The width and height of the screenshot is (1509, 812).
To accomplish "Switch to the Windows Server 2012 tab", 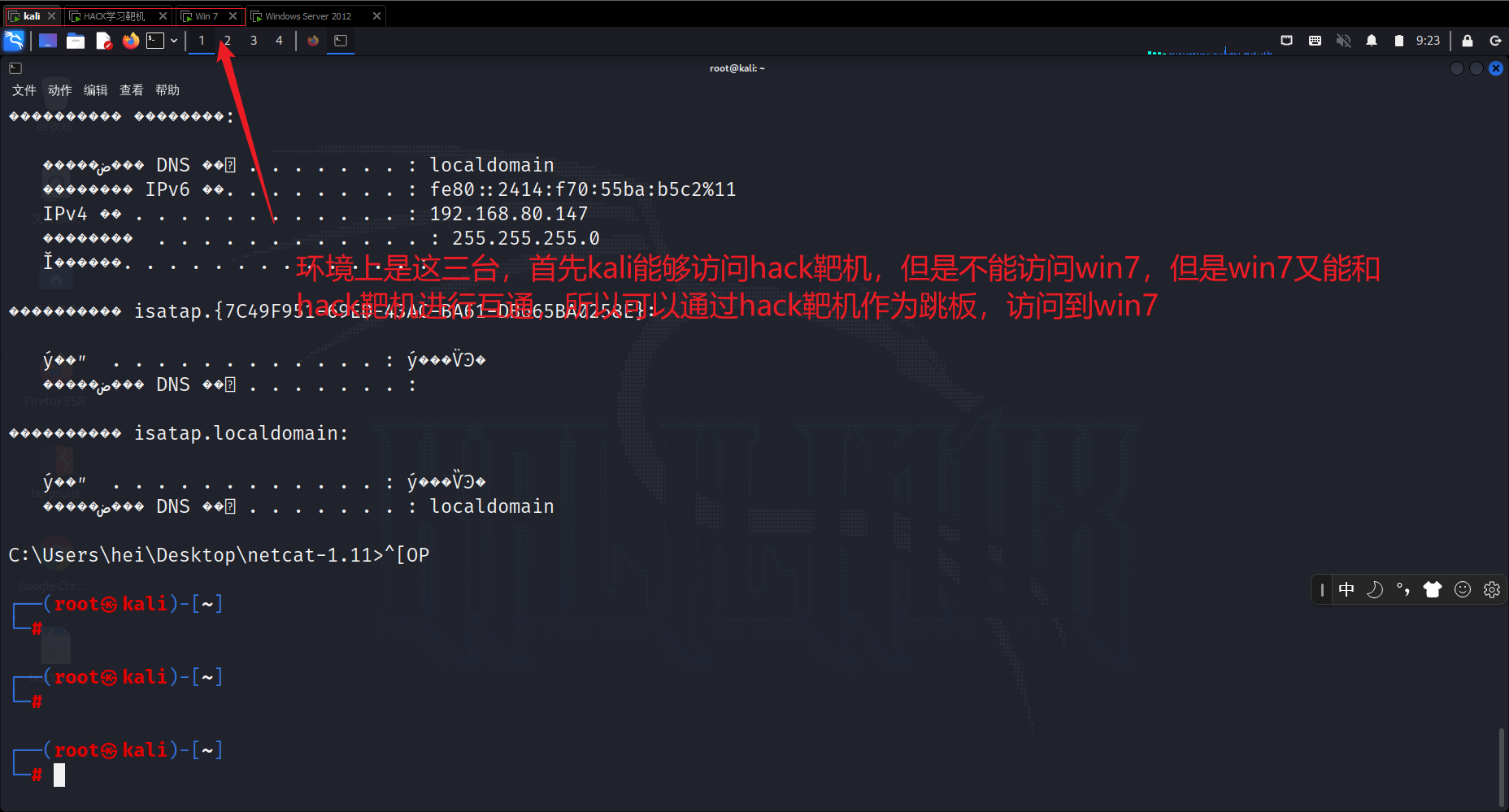I will pos(304,15).
